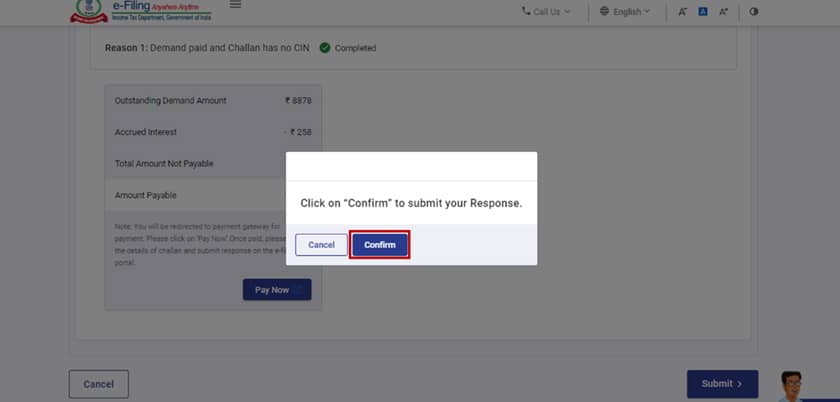Decrease font size with A- icon
Screen dimensions: 840x402
tap(682, 11)
